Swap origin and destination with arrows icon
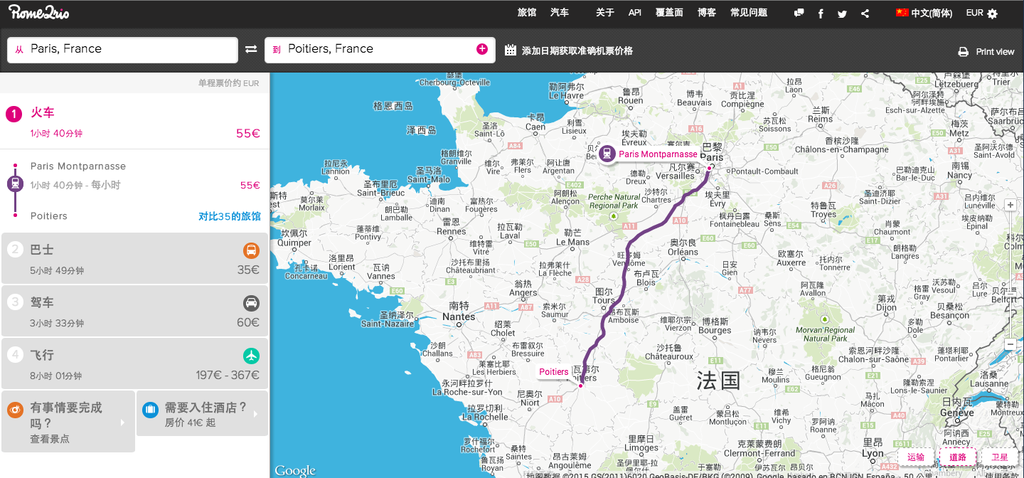Viewport: 1024px width, 478px height. (x=251, y=50)
